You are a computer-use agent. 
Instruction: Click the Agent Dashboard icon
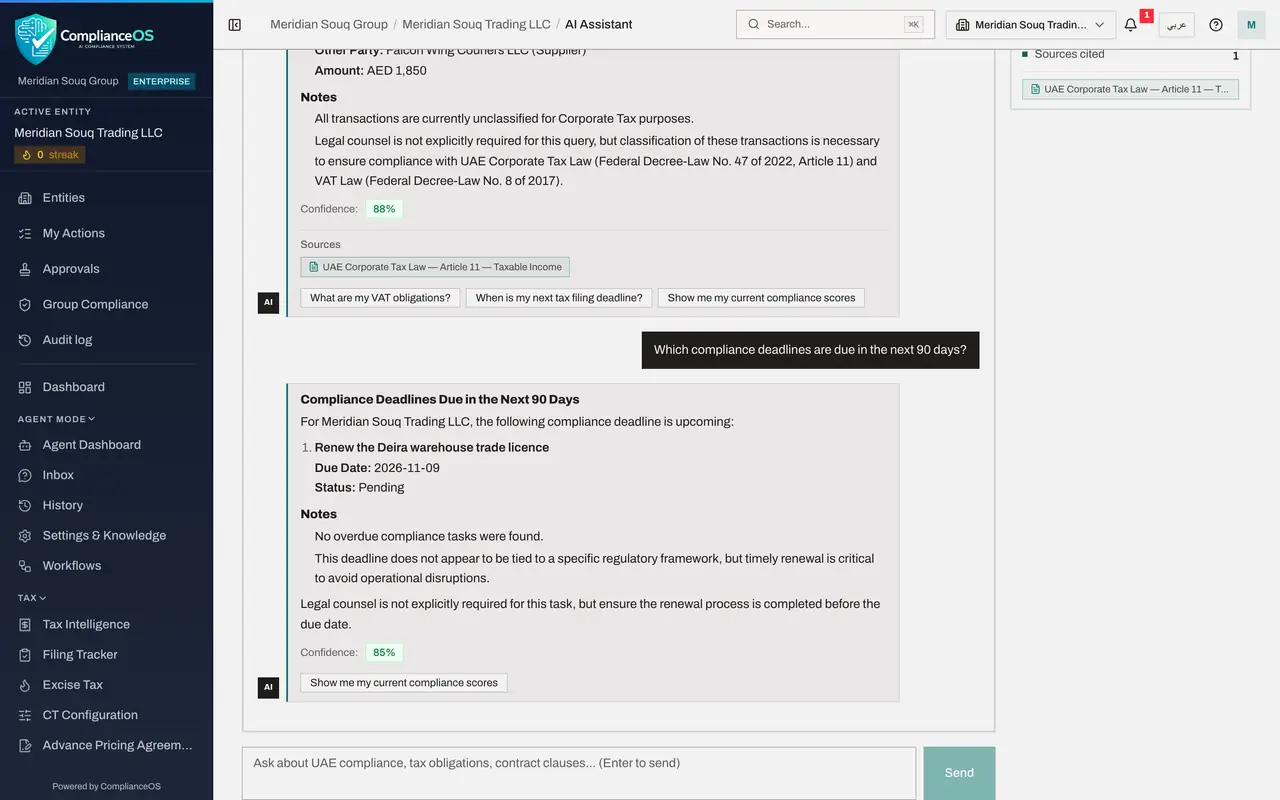(x=25, y=445)
